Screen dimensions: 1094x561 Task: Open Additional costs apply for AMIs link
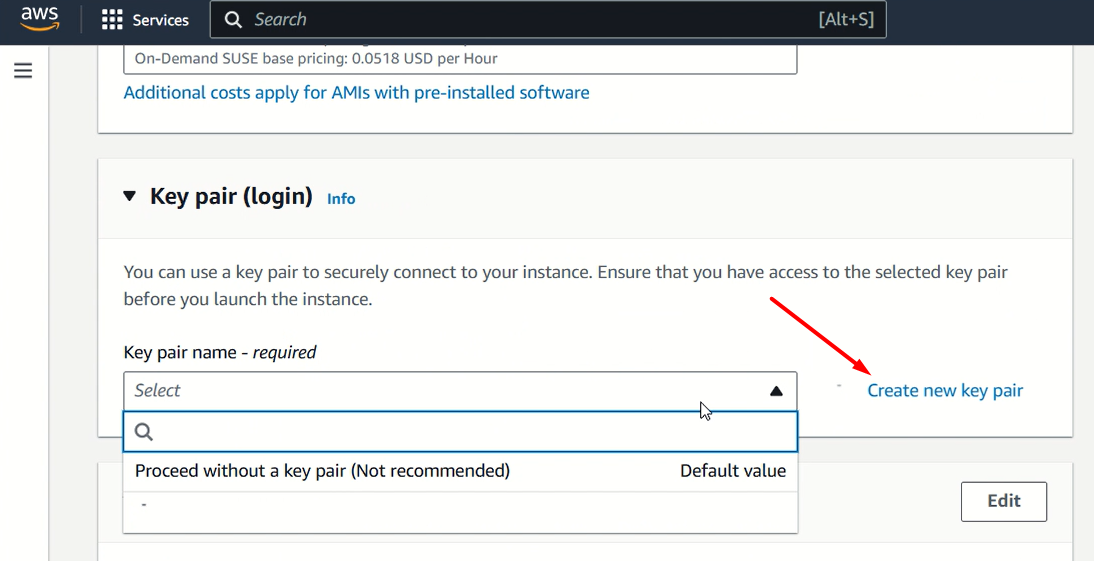pyautogui.click(x=356, y=93)
